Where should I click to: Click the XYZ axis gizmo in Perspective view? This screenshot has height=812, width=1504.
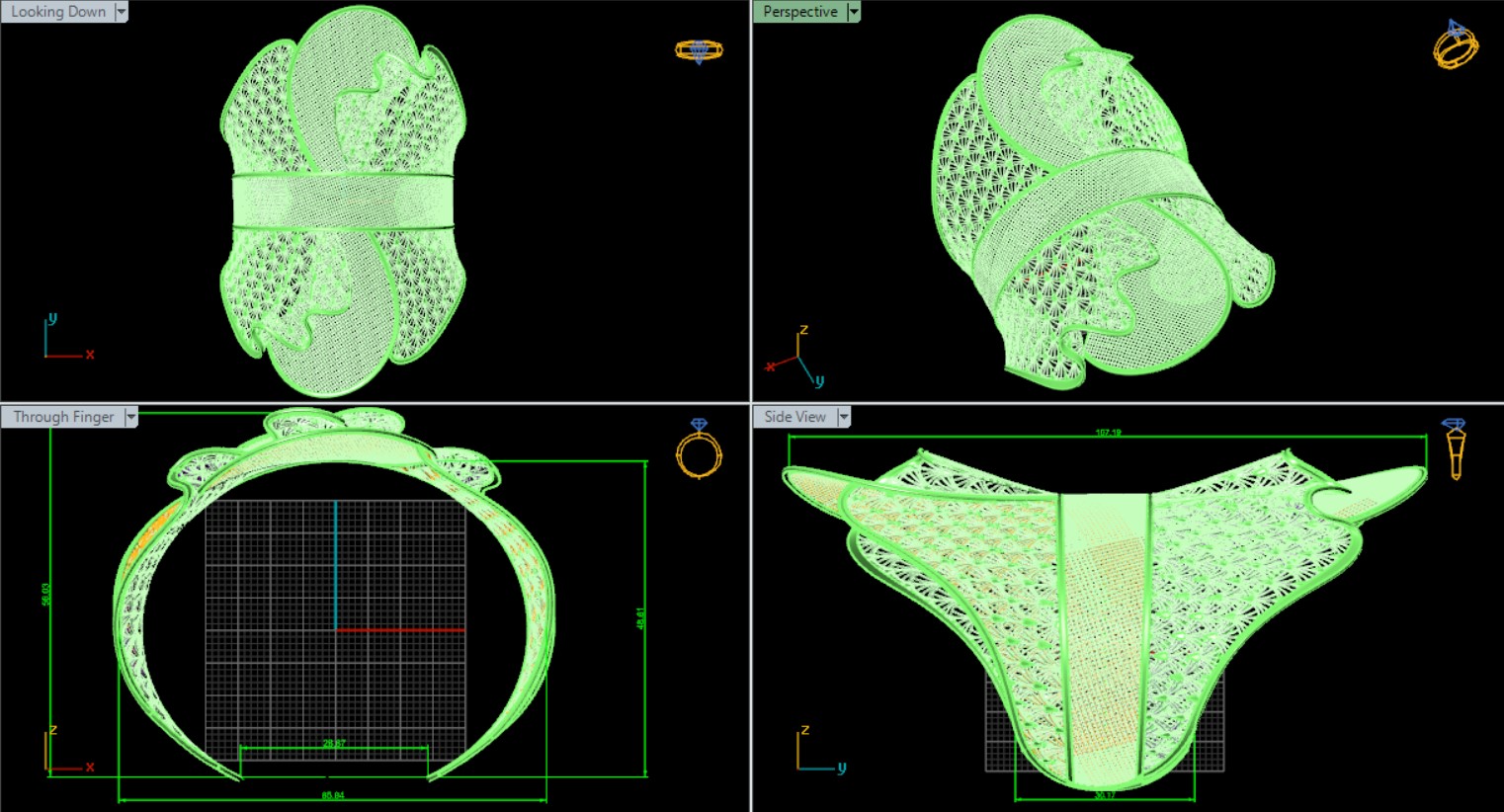click(x=795, y=357)
